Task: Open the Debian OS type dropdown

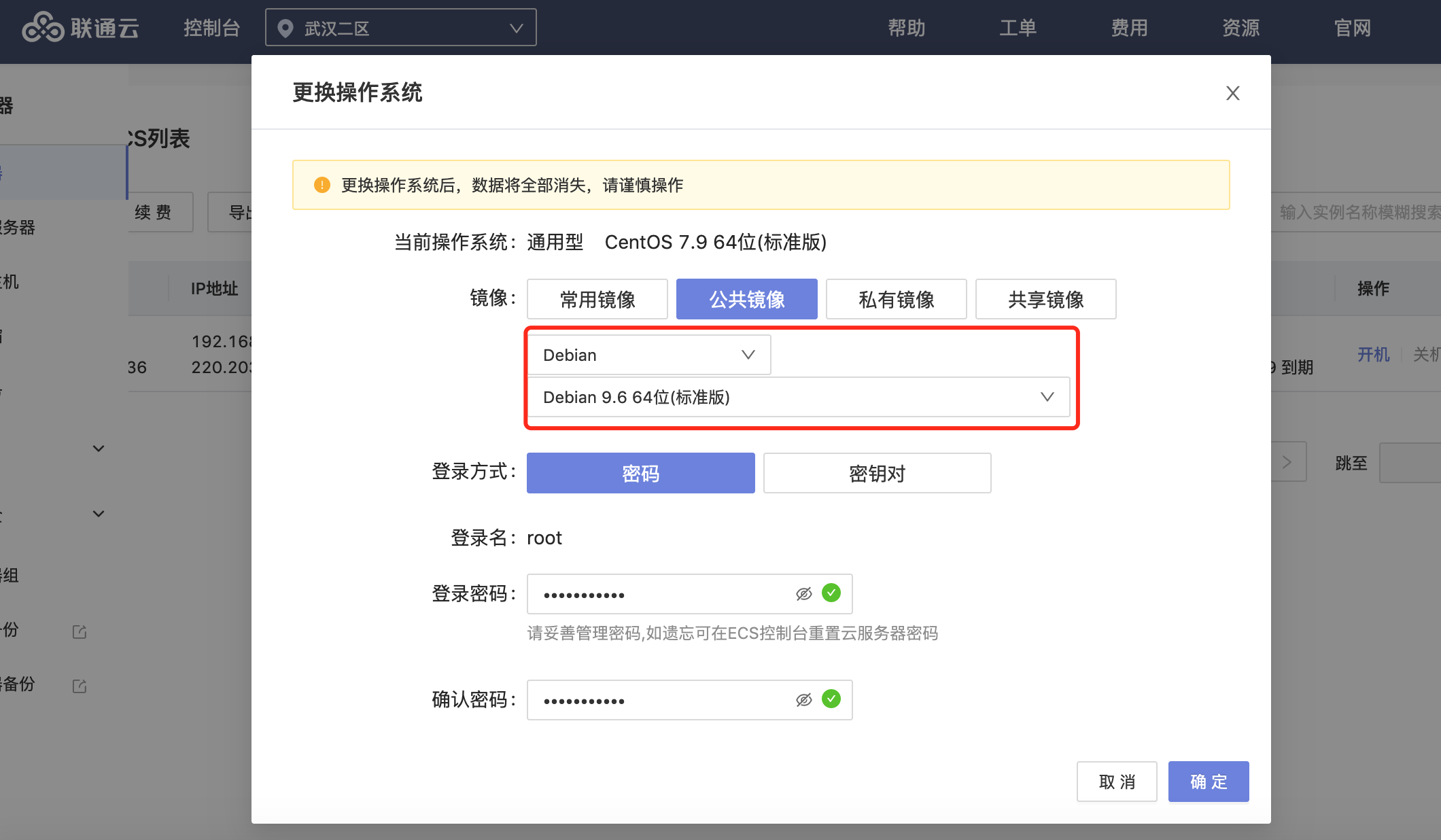Action: coord(648,355)
